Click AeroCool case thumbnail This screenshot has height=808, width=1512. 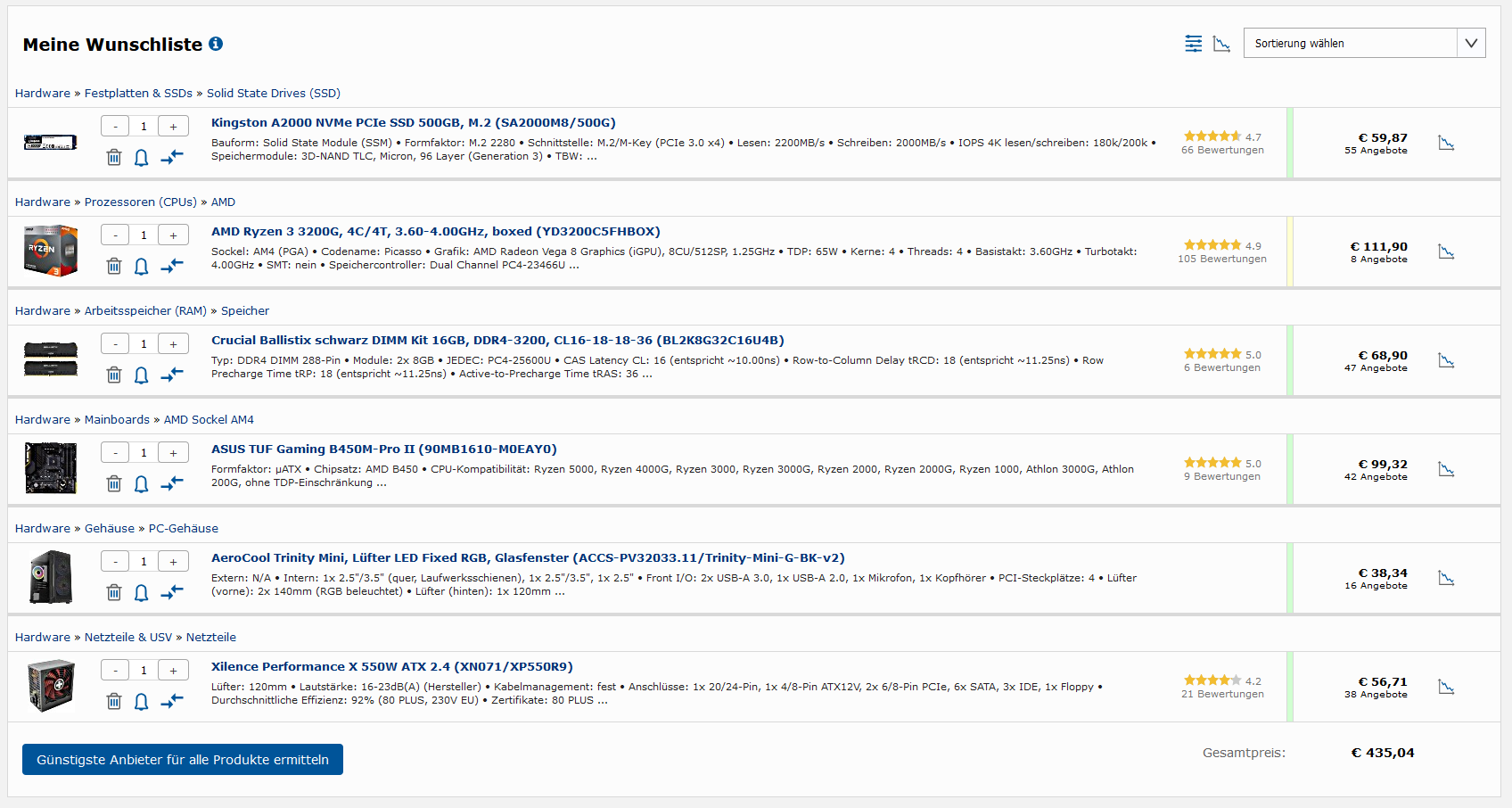point(51,577)
